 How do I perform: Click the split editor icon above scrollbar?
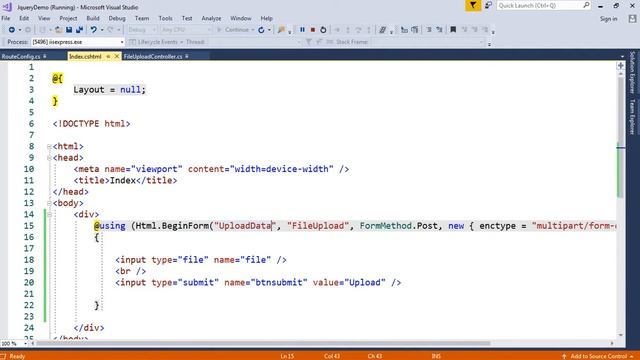621,66
